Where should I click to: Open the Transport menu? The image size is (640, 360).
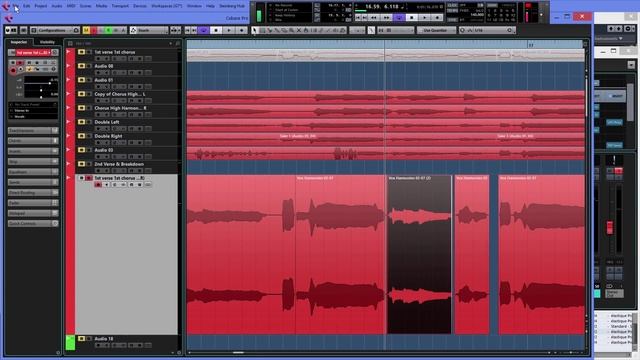pos(120,6)
